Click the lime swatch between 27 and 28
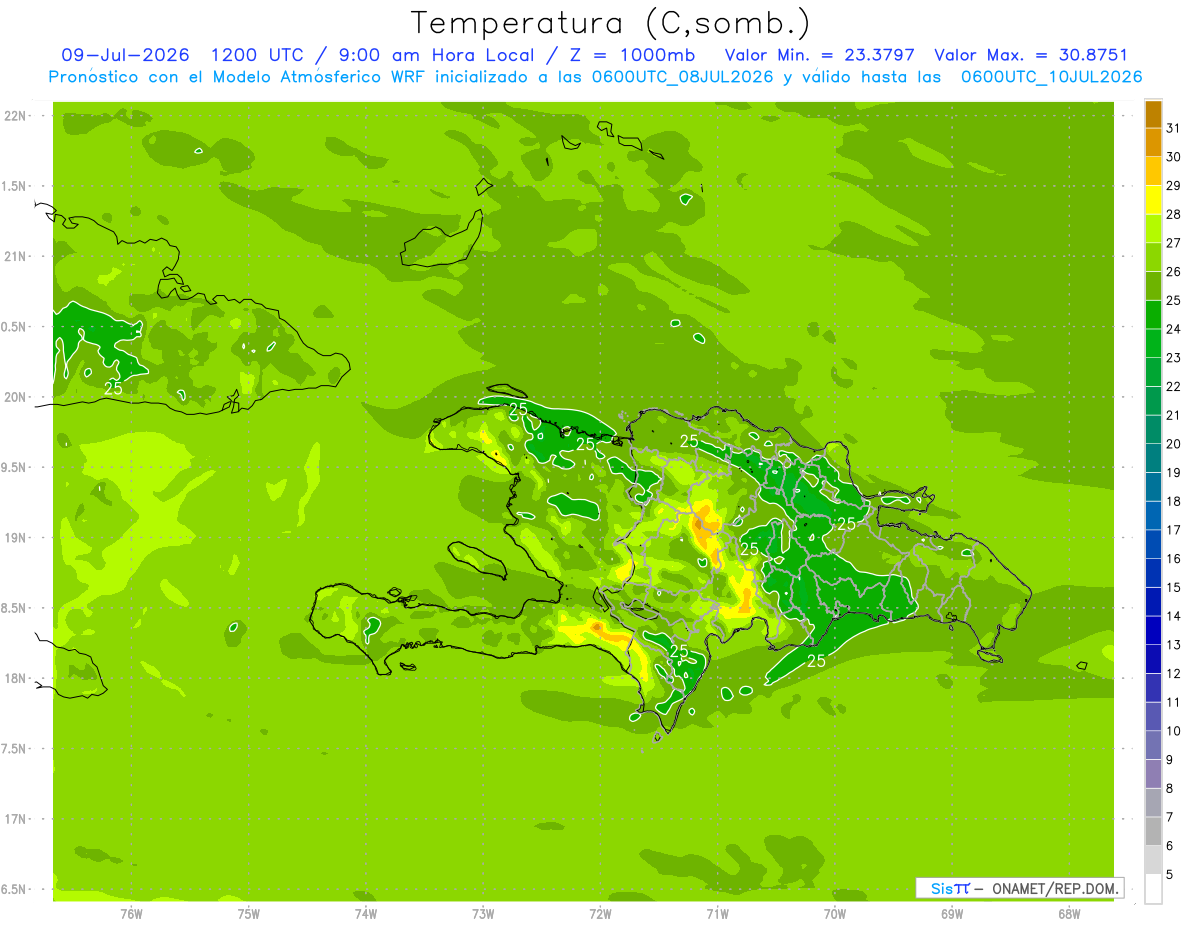 1153,229
